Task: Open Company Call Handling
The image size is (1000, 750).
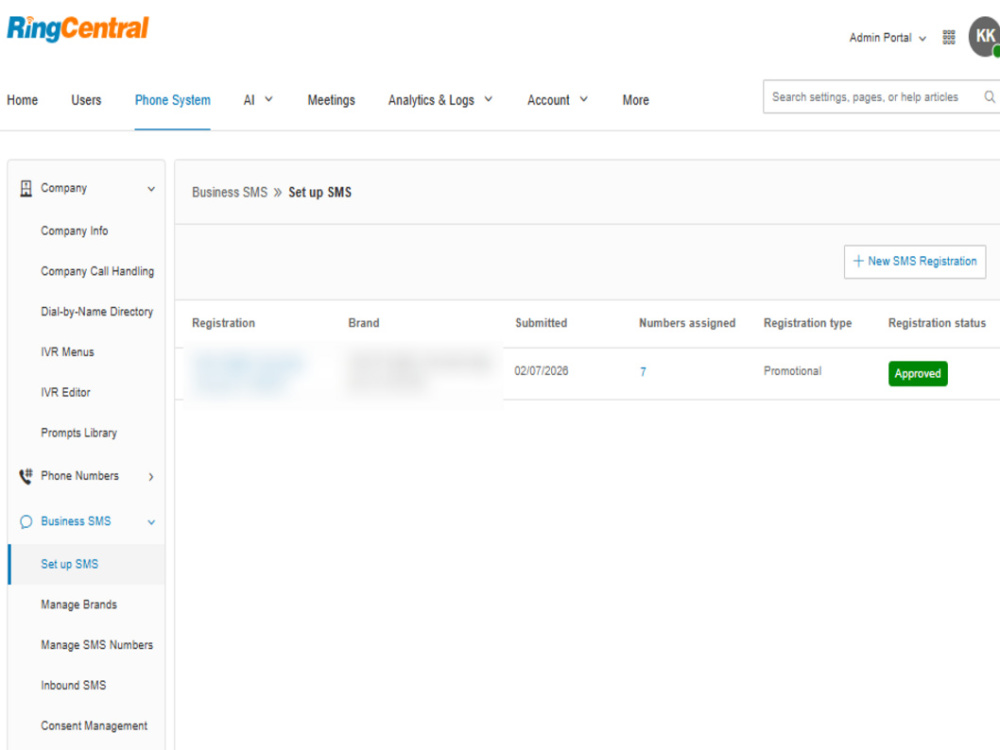Action: [x=98, y=271]
